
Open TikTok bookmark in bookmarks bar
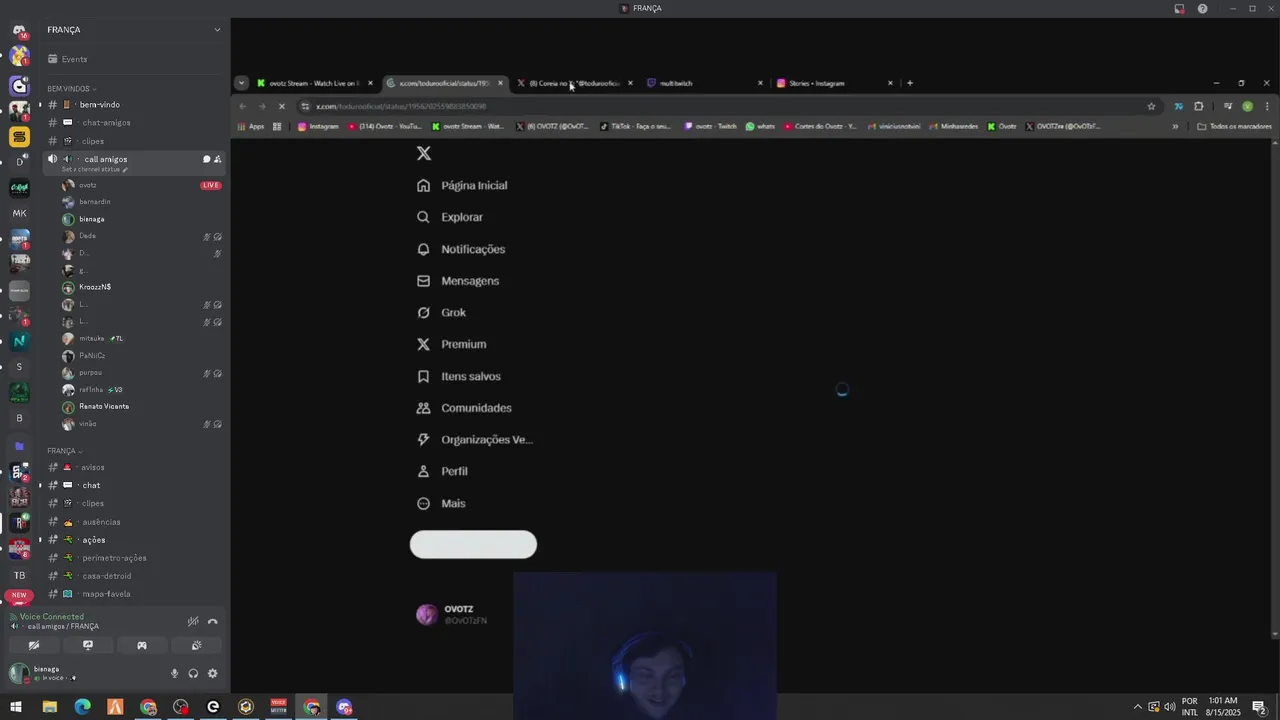pyautogui.click(x=635, y=126)
